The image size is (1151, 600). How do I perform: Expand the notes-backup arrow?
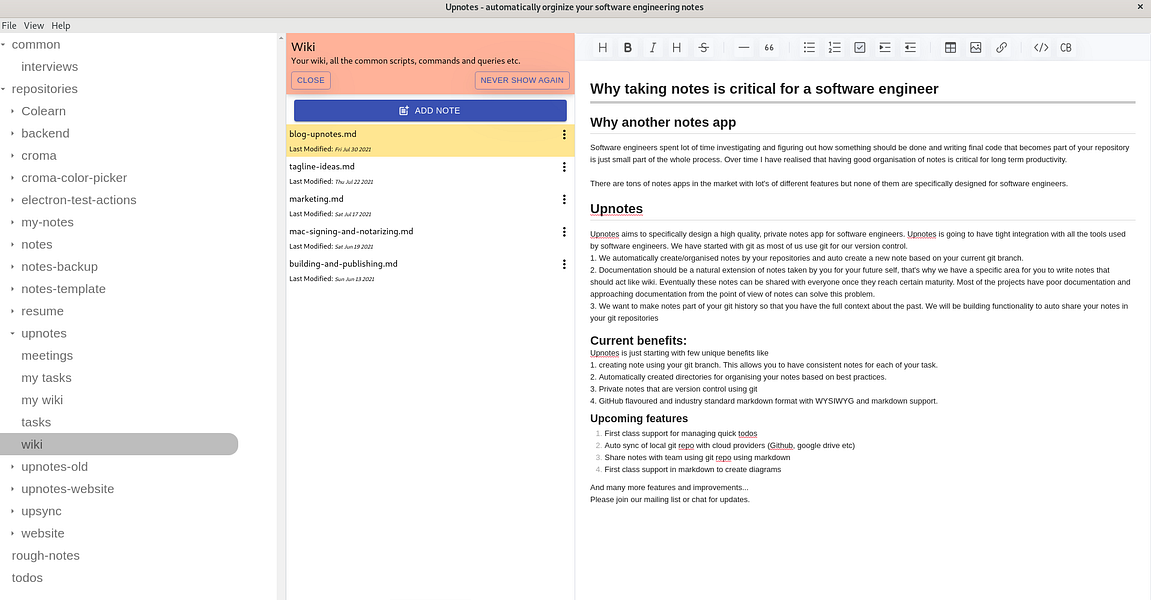tap(12, 267)
